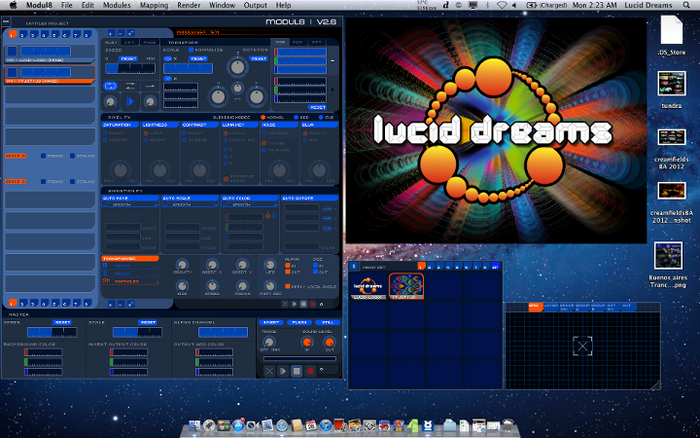Toggle the Alpha In checkbox in Particles
This screenshot has width=700, height=438.
pos(288,266)
